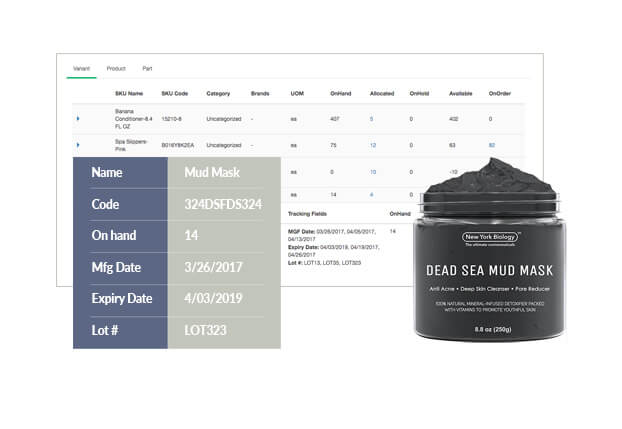Sort by SKU Code column header
The height and width of the screenshot is (429, 622).
175,94
